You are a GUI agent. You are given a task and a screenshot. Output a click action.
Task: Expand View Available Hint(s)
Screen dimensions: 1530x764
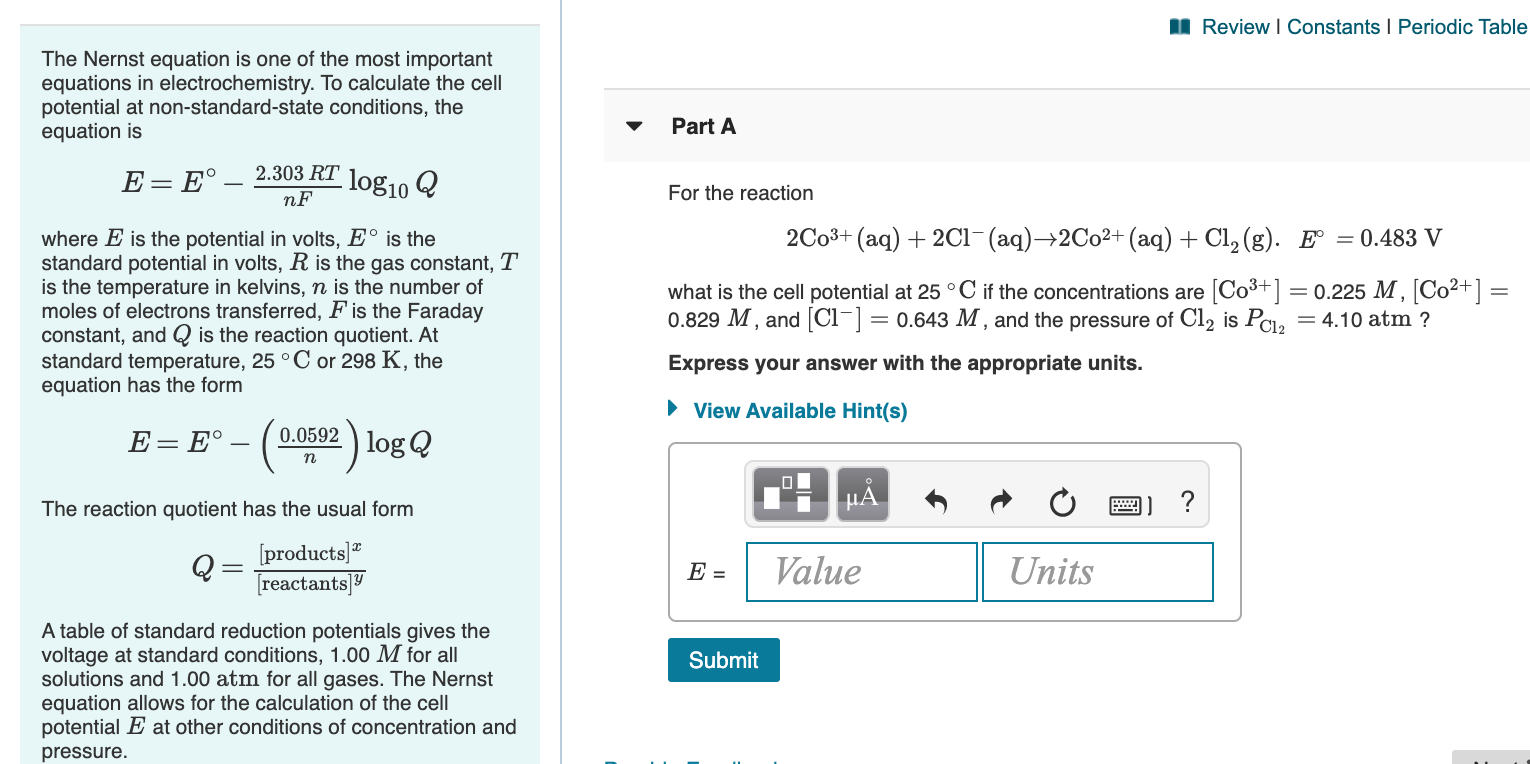pos(798,410)
